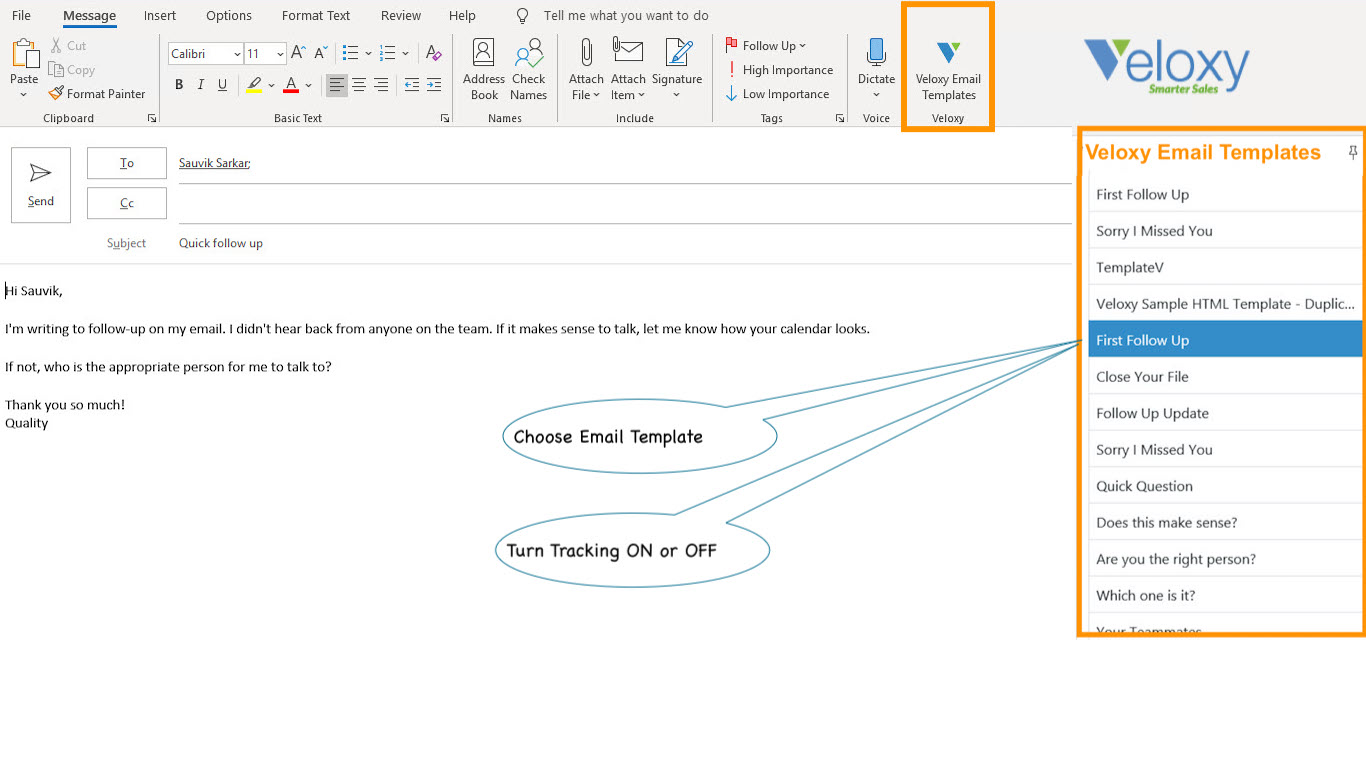Open the Follow Up flag dropdown

pos(766,46)
